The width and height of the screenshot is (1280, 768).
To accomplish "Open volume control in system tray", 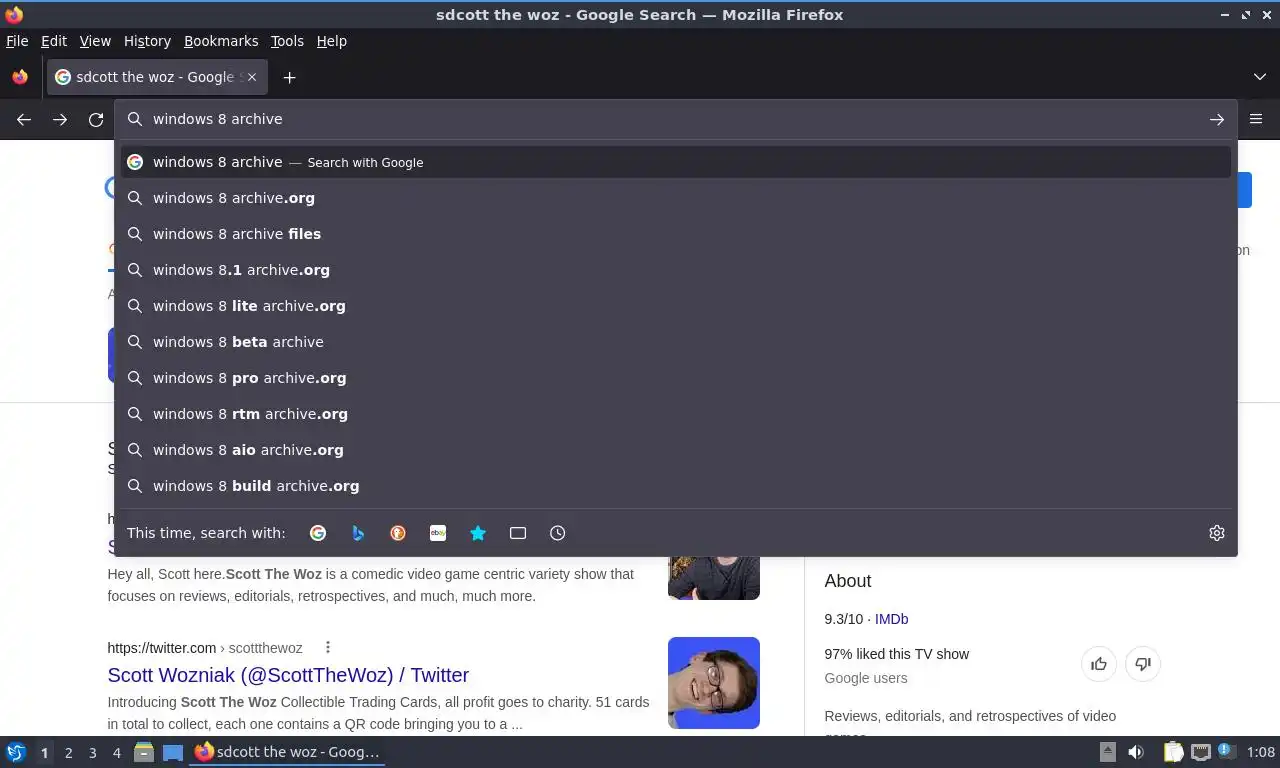I will (1136, 752).
